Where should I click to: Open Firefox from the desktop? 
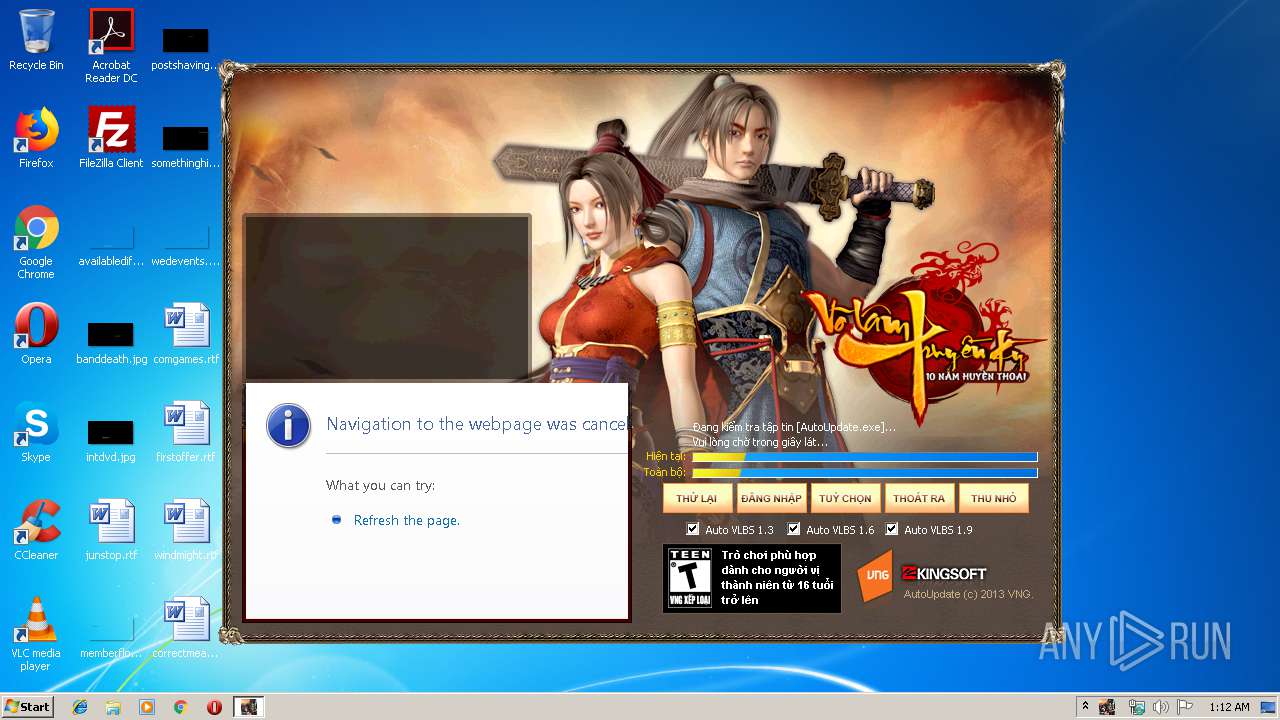pyautogui.click(x=36, y=138)
